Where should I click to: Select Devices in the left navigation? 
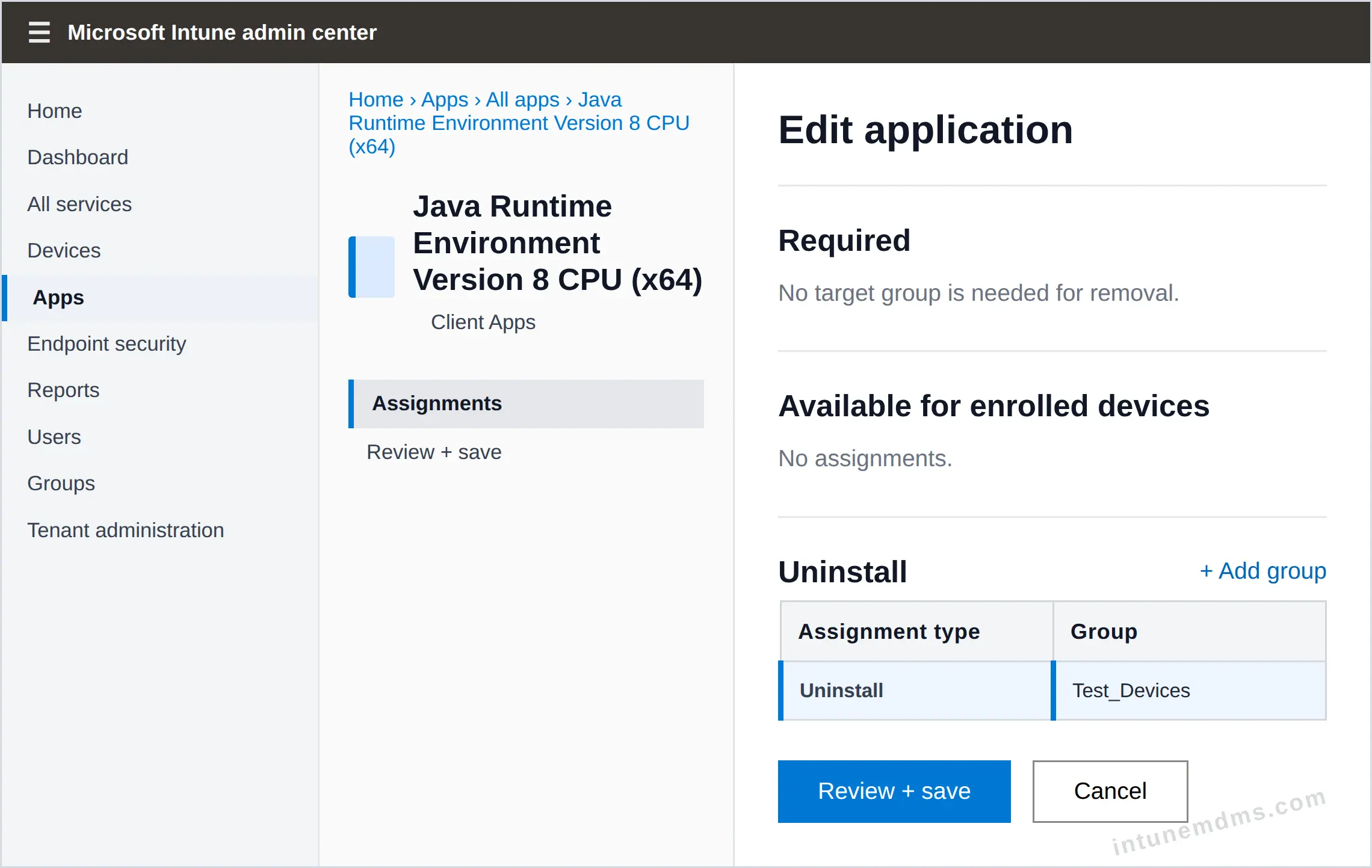[64, 250]
